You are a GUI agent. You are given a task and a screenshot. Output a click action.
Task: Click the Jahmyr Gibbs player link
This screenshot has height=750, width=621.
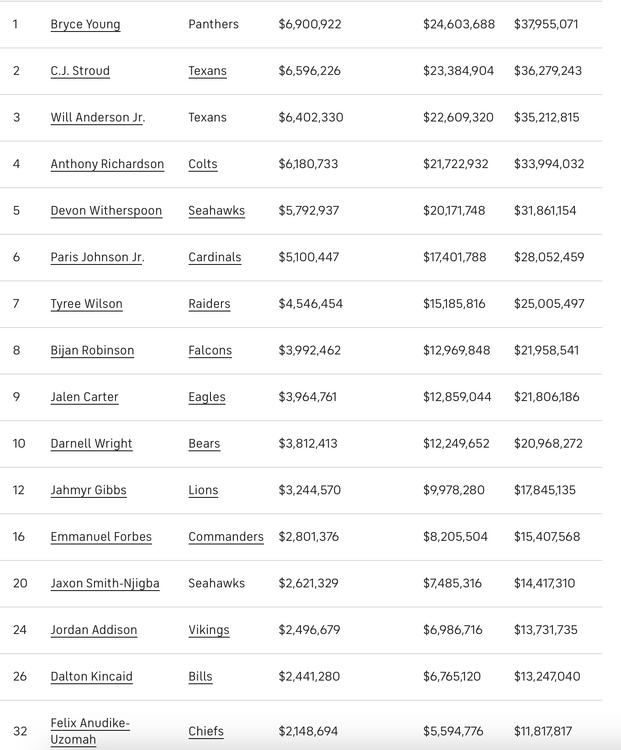pos(88,490)
